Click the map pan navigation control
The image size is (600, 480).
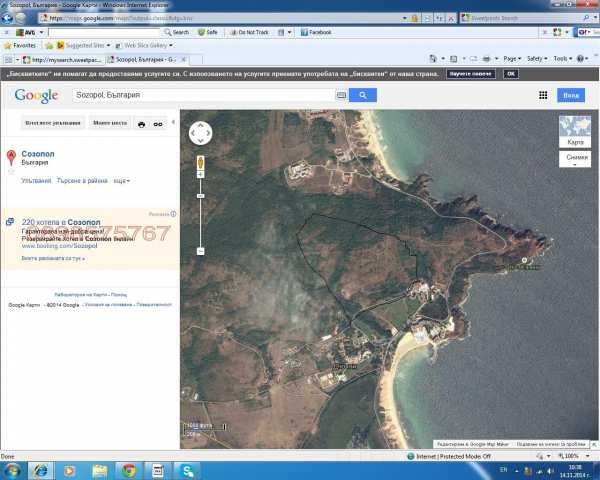(x=201, y=133)
